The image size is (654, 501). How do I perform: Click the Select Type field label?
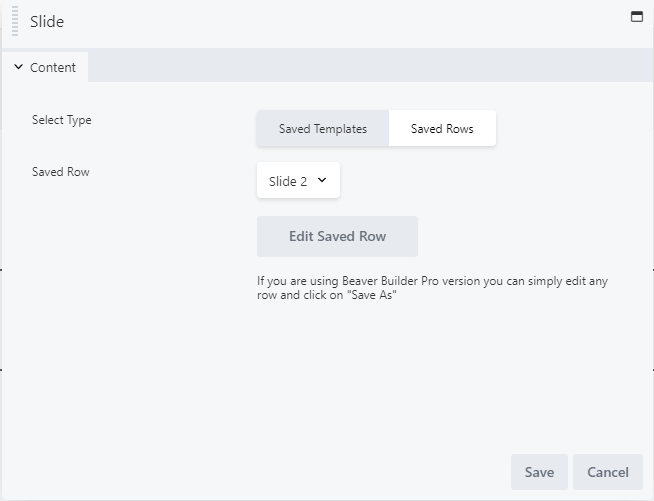coord(62,120)
